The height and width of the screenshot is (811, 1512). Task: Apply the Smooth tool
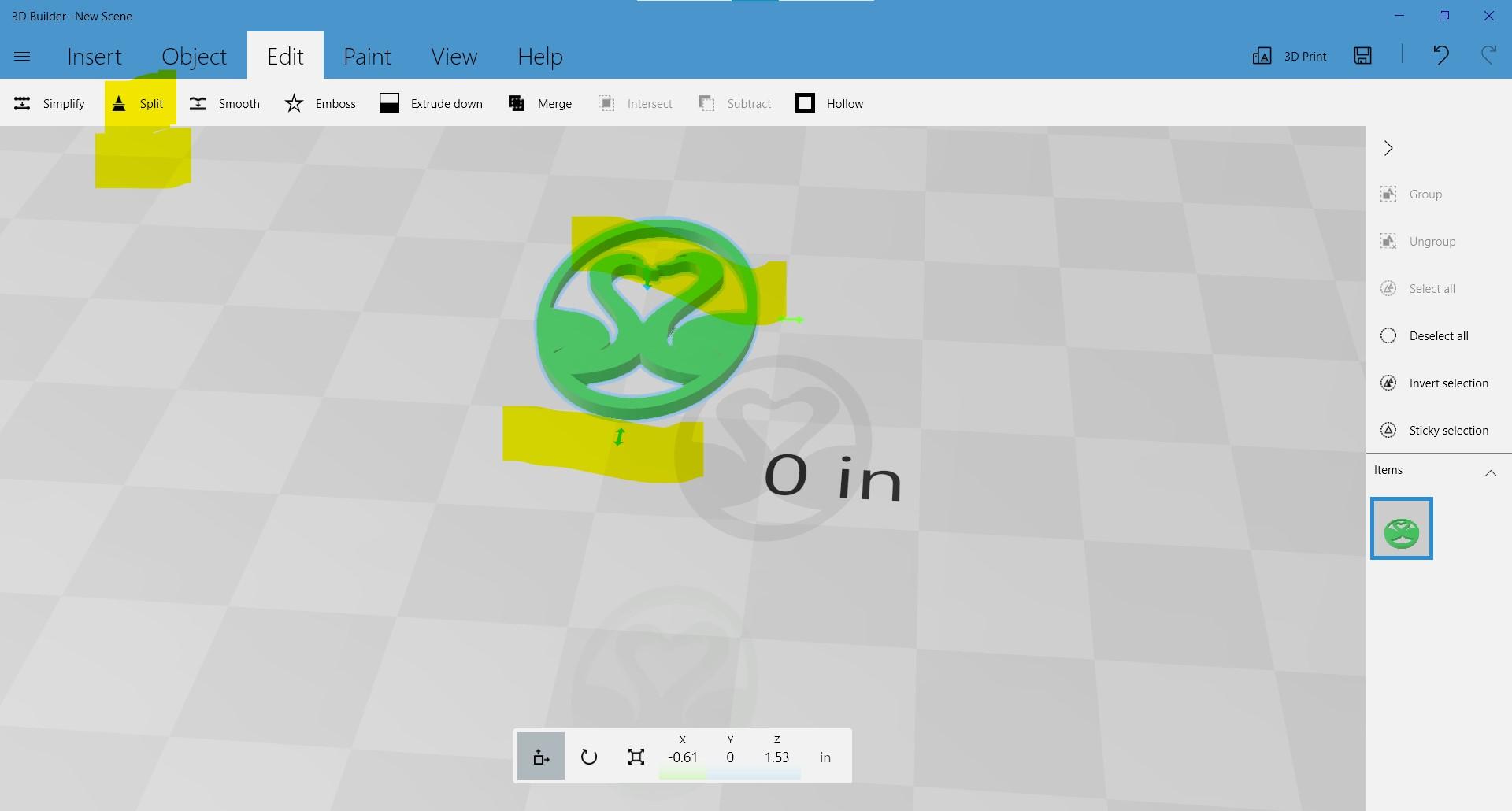(x=224, y=103)
